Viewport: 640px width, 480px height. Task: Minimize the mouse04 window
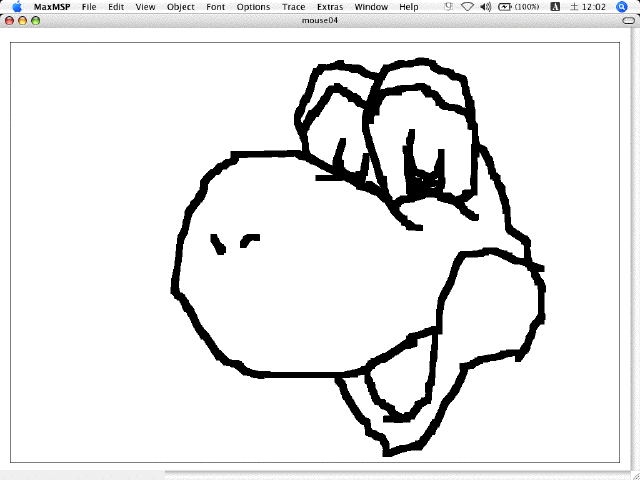pos(22,21)
